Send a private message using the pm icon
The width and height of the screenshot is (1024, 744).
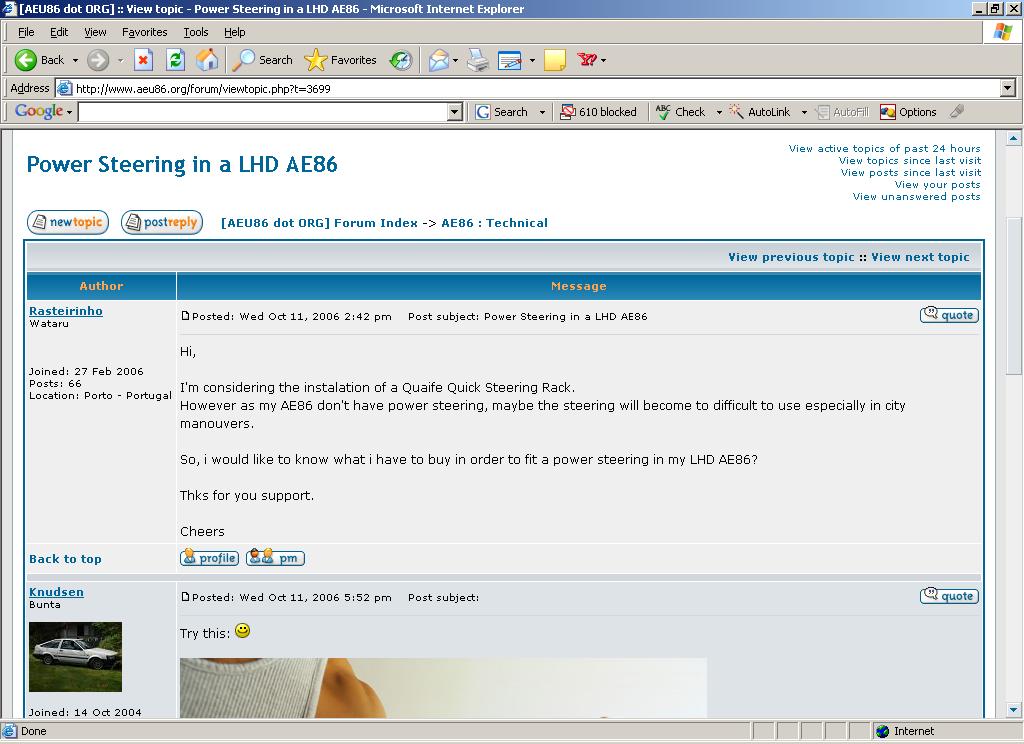pyautogui.click(x=275, y=558)
